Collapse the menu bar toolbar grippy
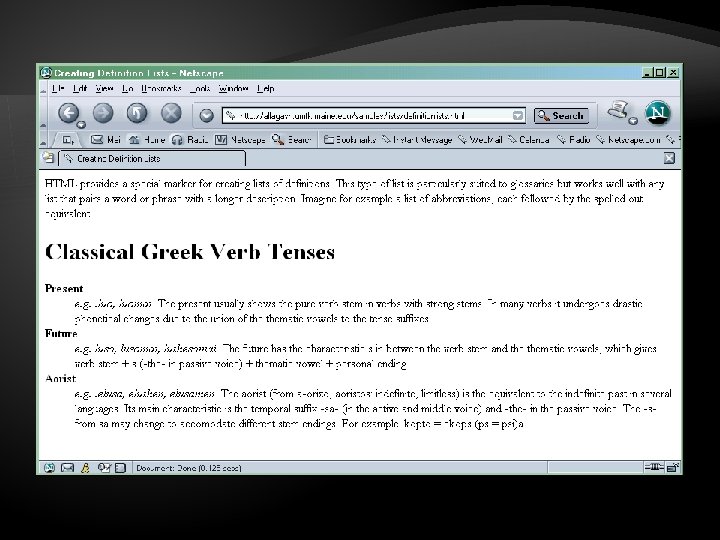 pos(44,89)
